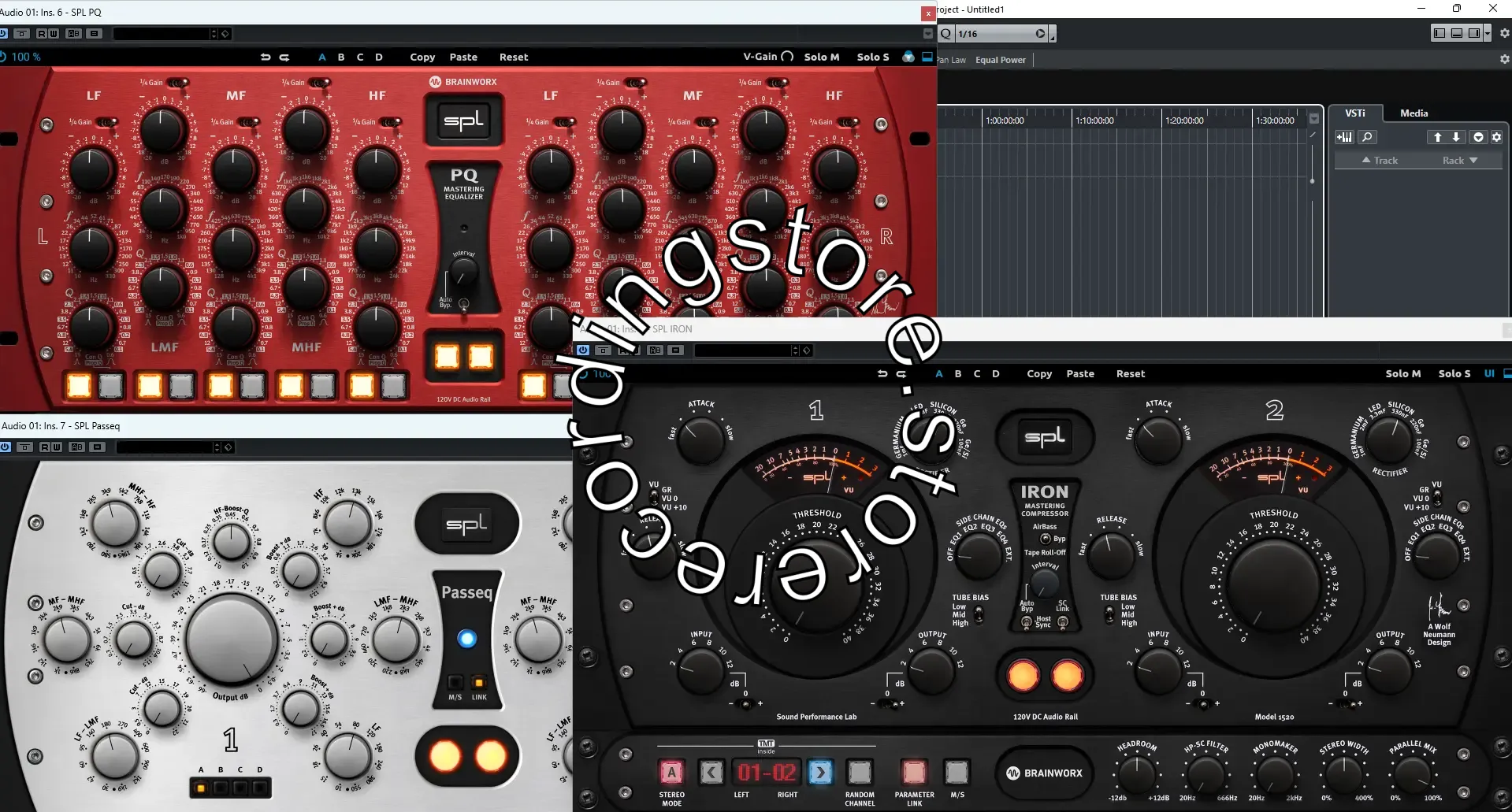Click Write automation in SPL Passeq window
Screen dimensions: 1512x812
click(57, 447)
